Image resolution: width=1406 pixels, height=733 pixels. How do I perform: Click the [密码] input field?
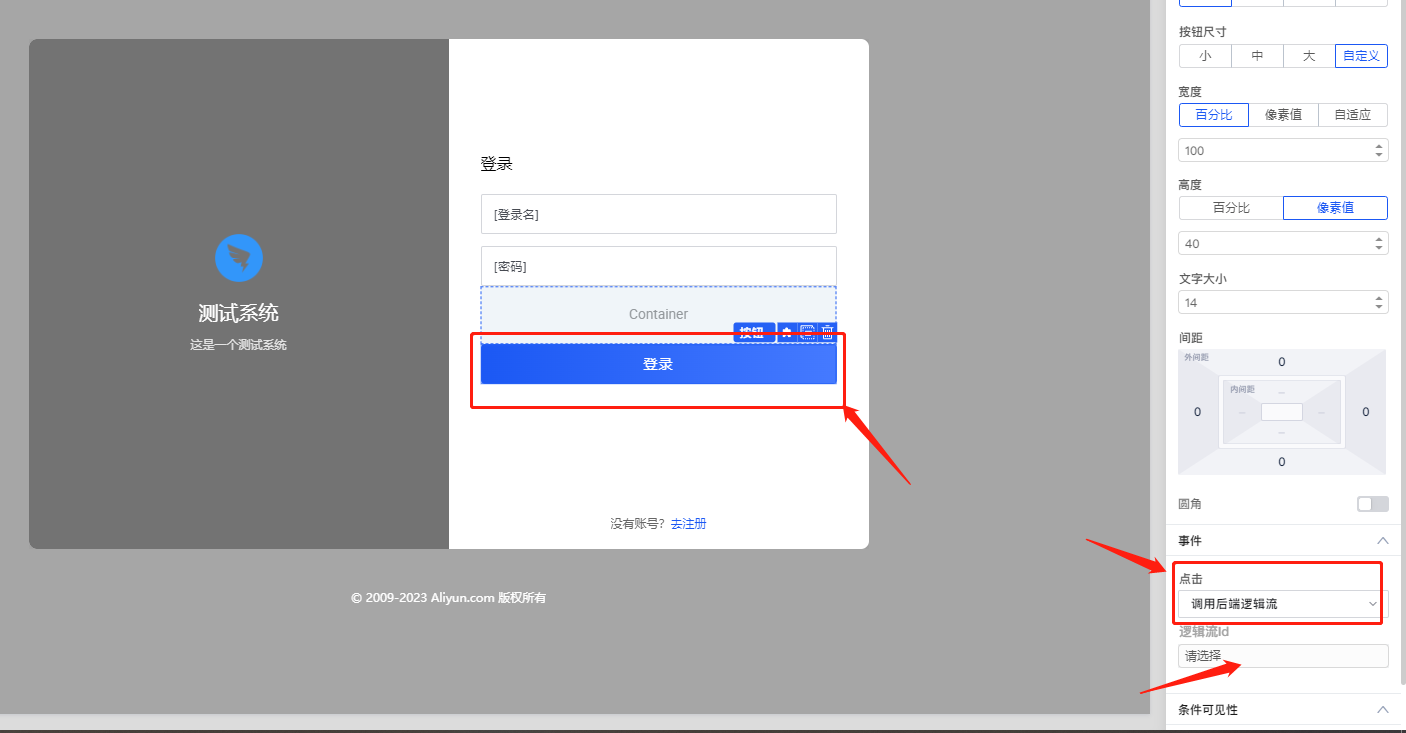(658, 266)
